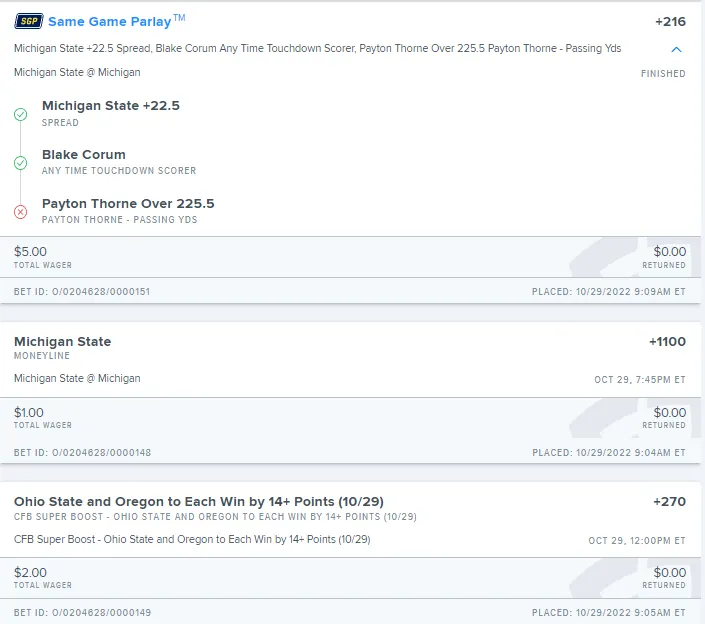The width and height of the screenshot is (705, 624).
Task: Click the SPREAD label
Action: click(x=60, y=123)
